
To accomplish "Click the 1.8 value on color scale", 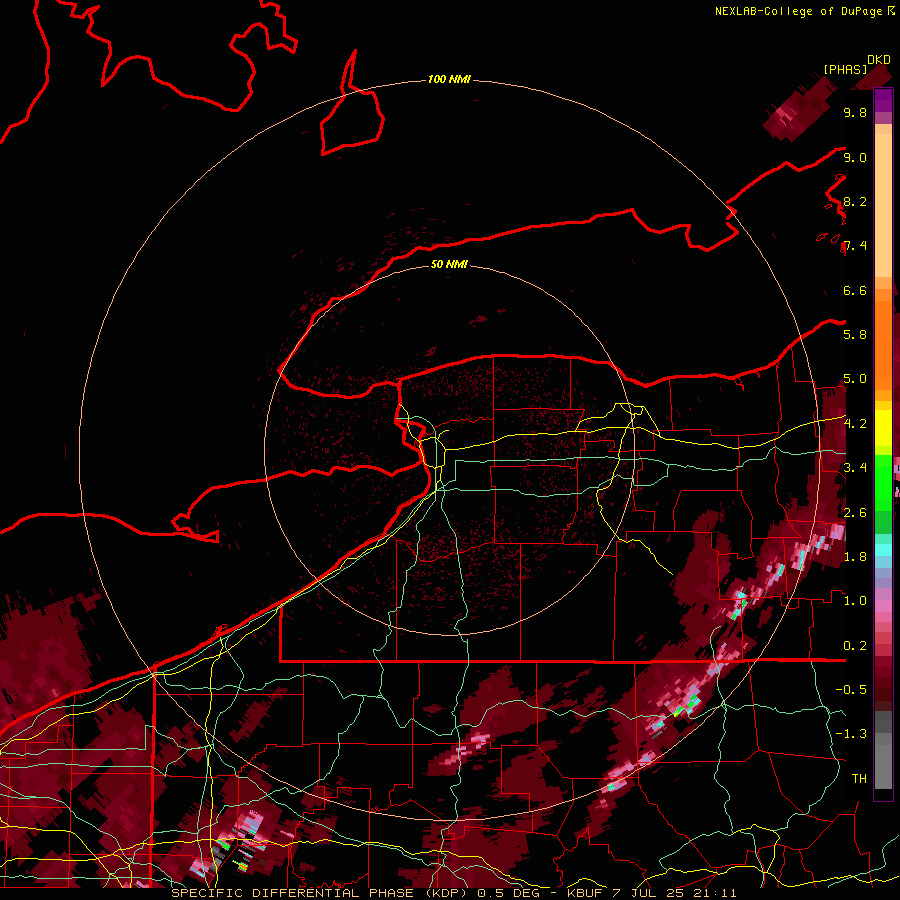I will [x=855, y=556].
